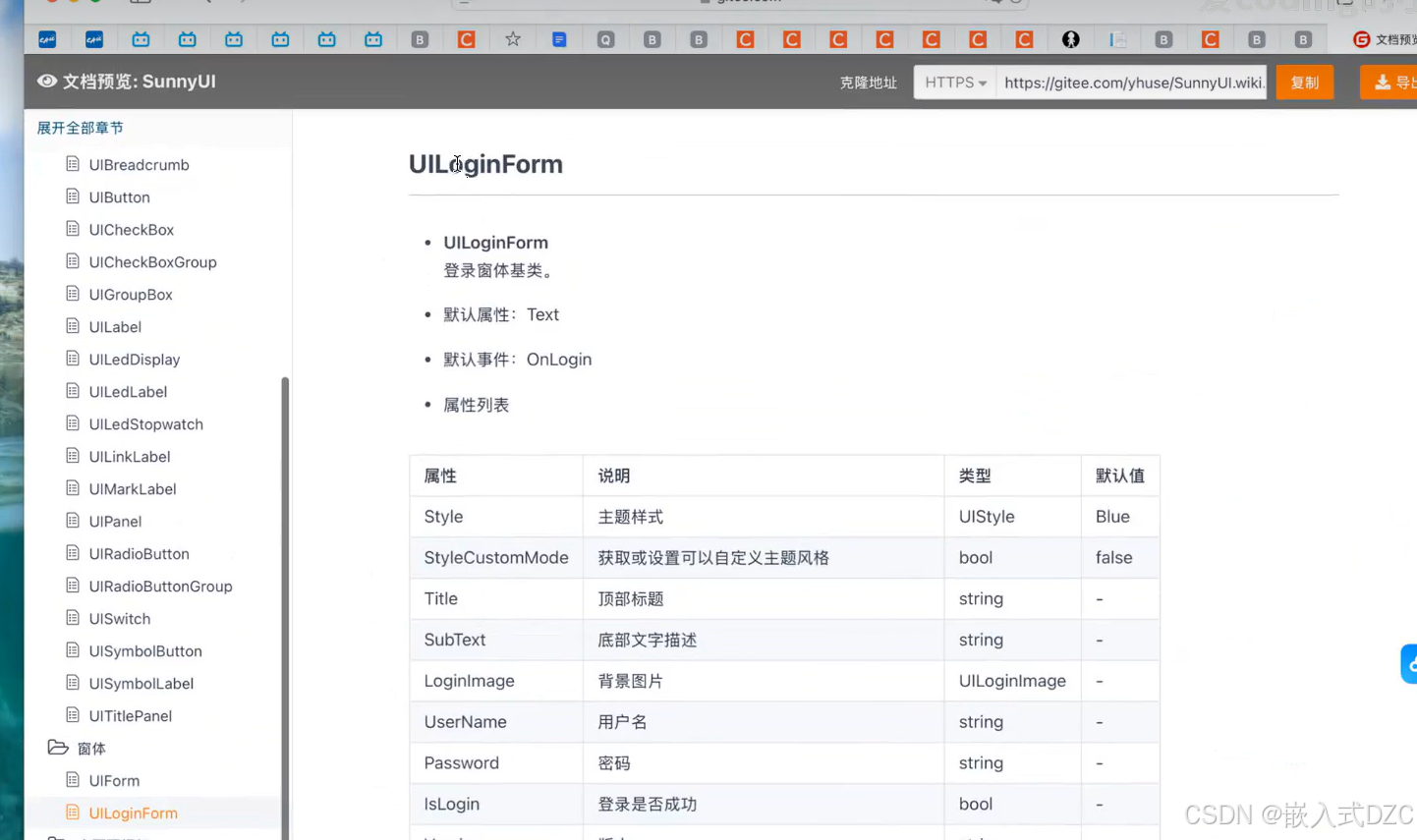Open the UITitlePanel page in sidebar
The image size is (1417, 840).
click(131, 716)
